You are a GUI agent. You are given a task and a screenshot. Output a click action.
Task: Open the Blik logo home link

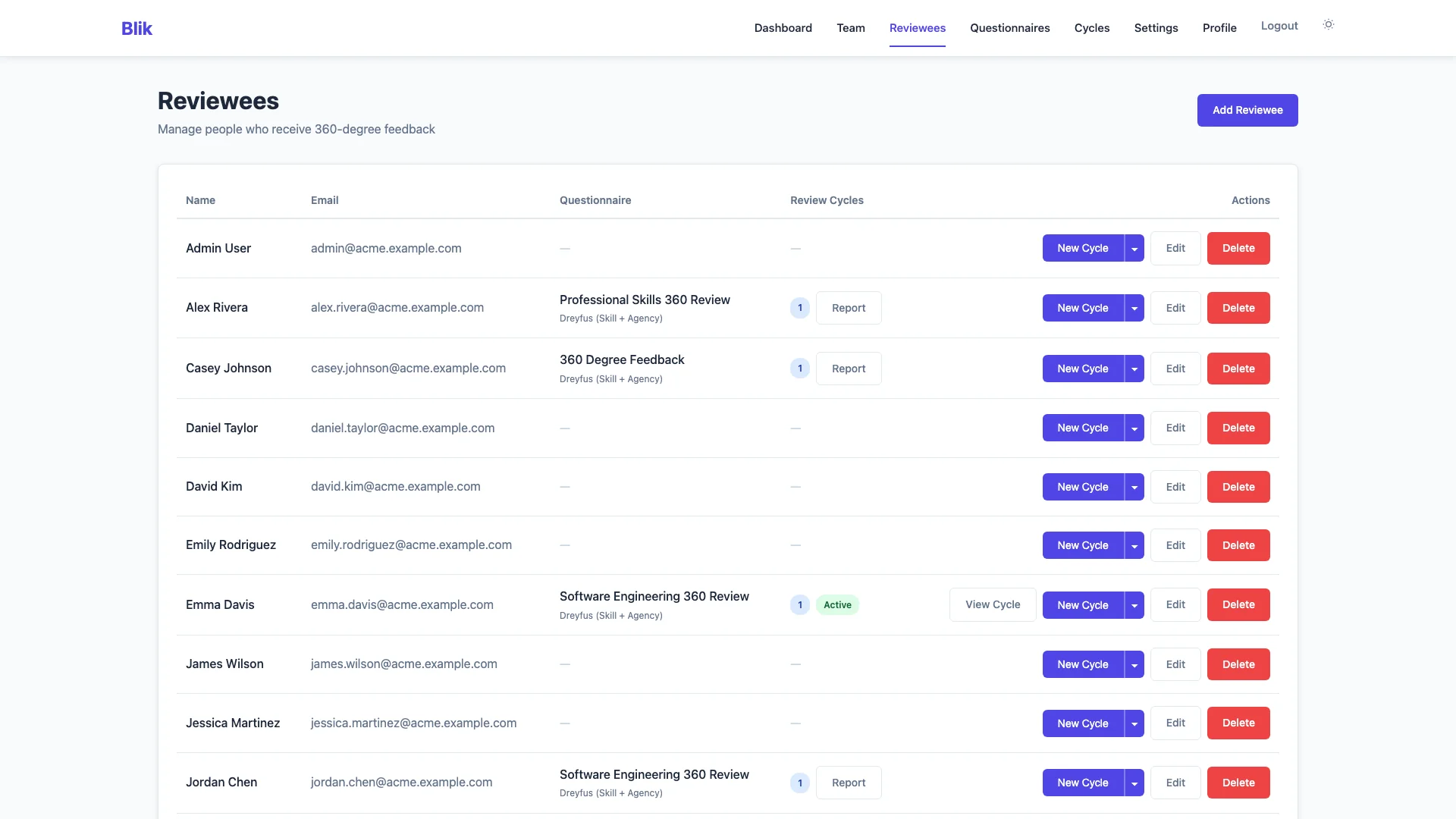[x=136, y=28]
